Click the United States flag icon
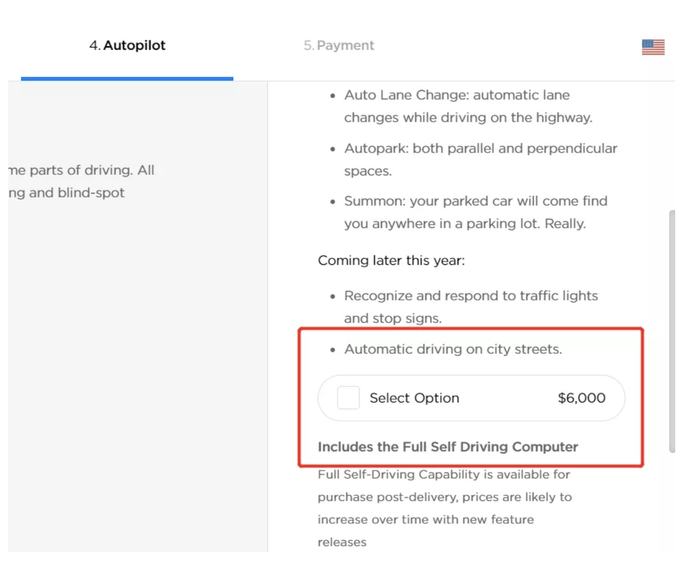This screenshot has height=575, width=700. pyautogui.click(x=652, y=47)
